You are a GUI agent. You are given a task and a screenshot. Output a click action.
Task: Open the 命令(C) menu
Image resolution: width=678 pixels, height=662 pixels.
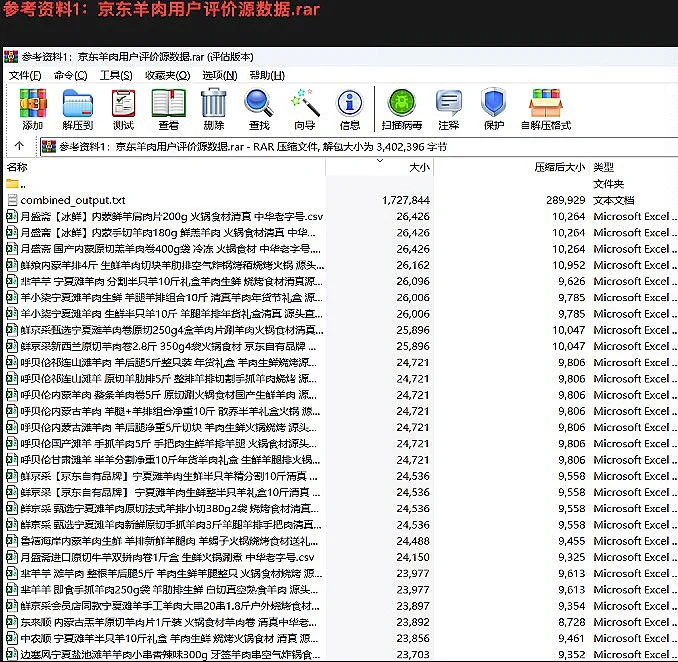pyautogui.click(x=70, y=76)
